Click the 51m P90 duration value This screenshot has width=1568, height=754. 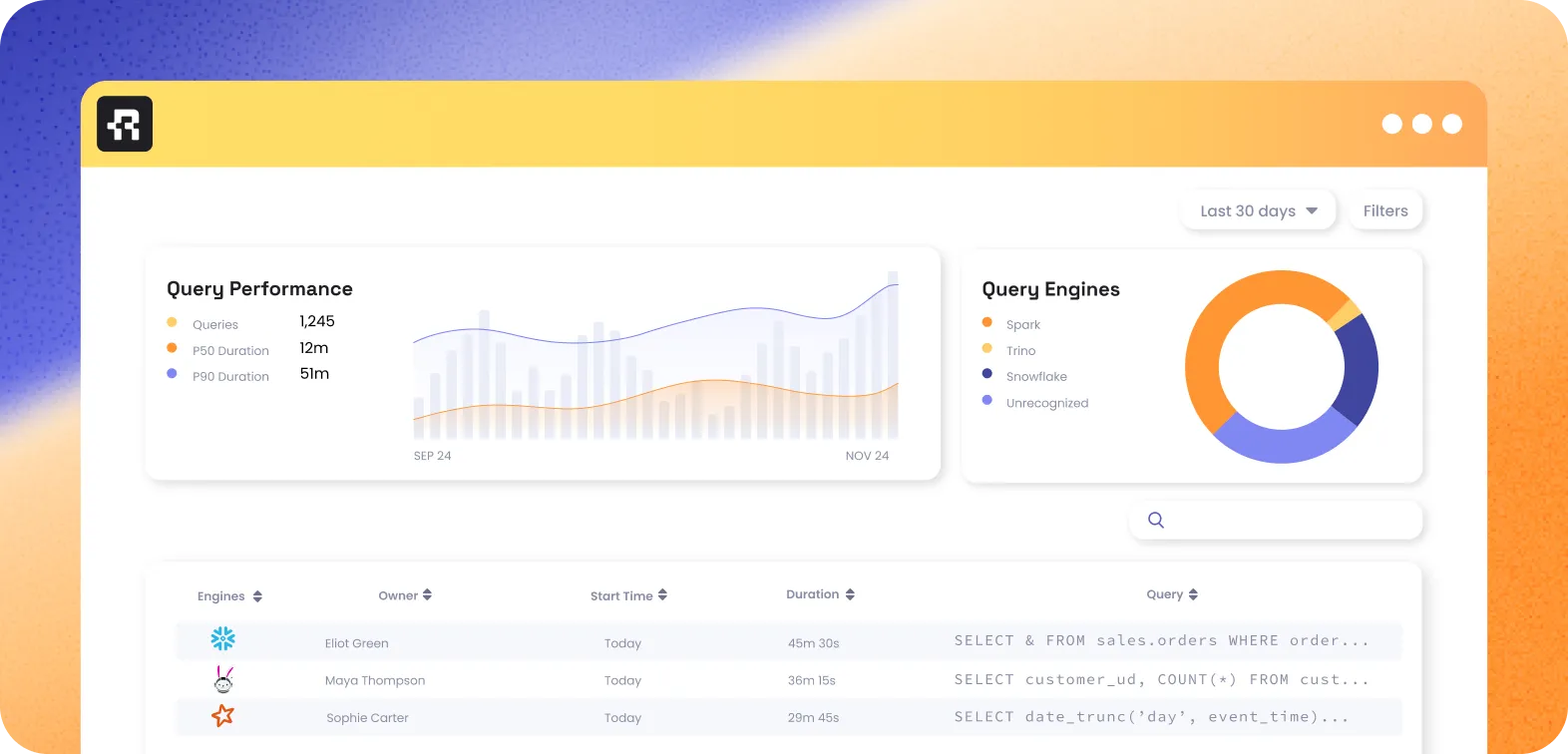tap(314, 374)
